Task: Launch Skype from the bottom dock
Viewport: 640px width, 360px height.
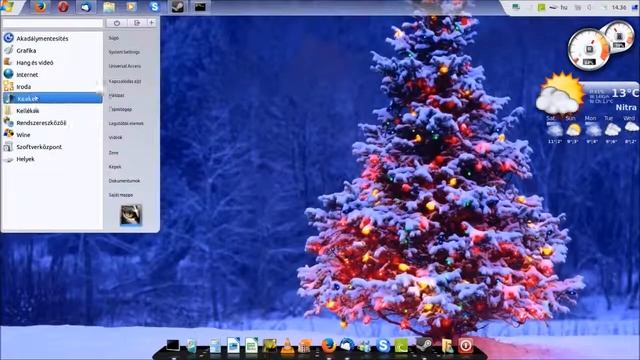Action: coord(383,346)
